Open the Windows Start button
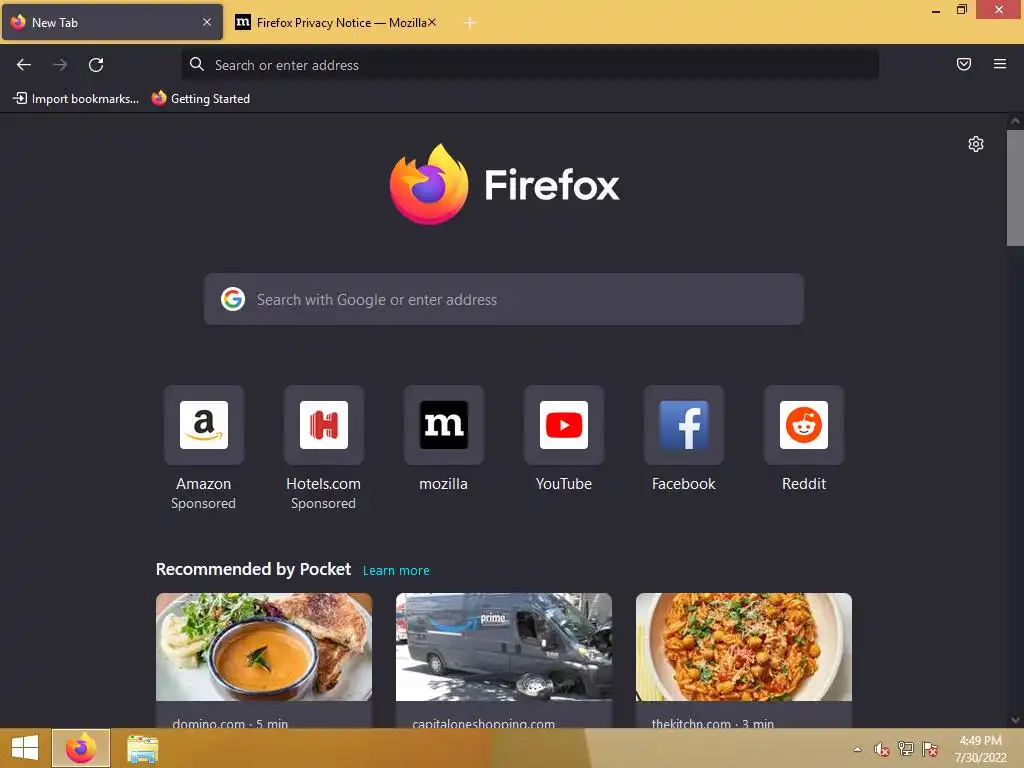This screenshot has width=1024, height=768. 25,748
